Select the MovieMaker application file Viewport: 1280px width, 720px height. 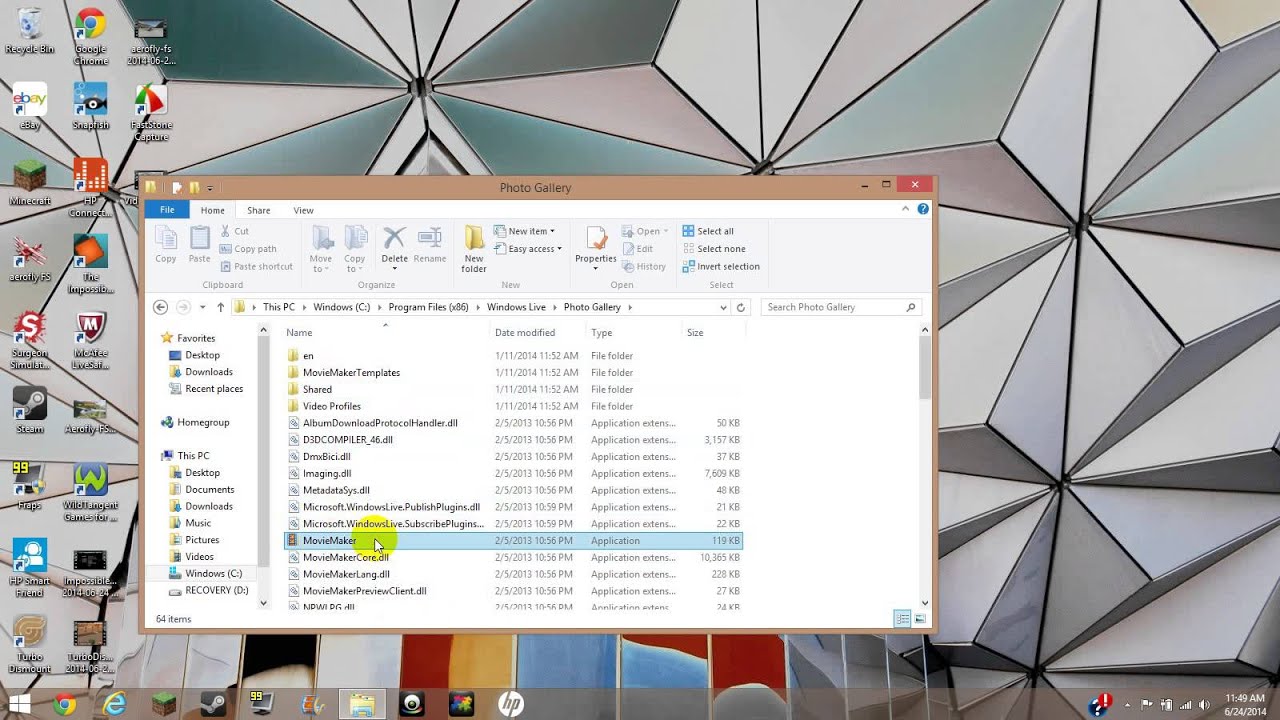pyautogui.click(x=514, y=541)
